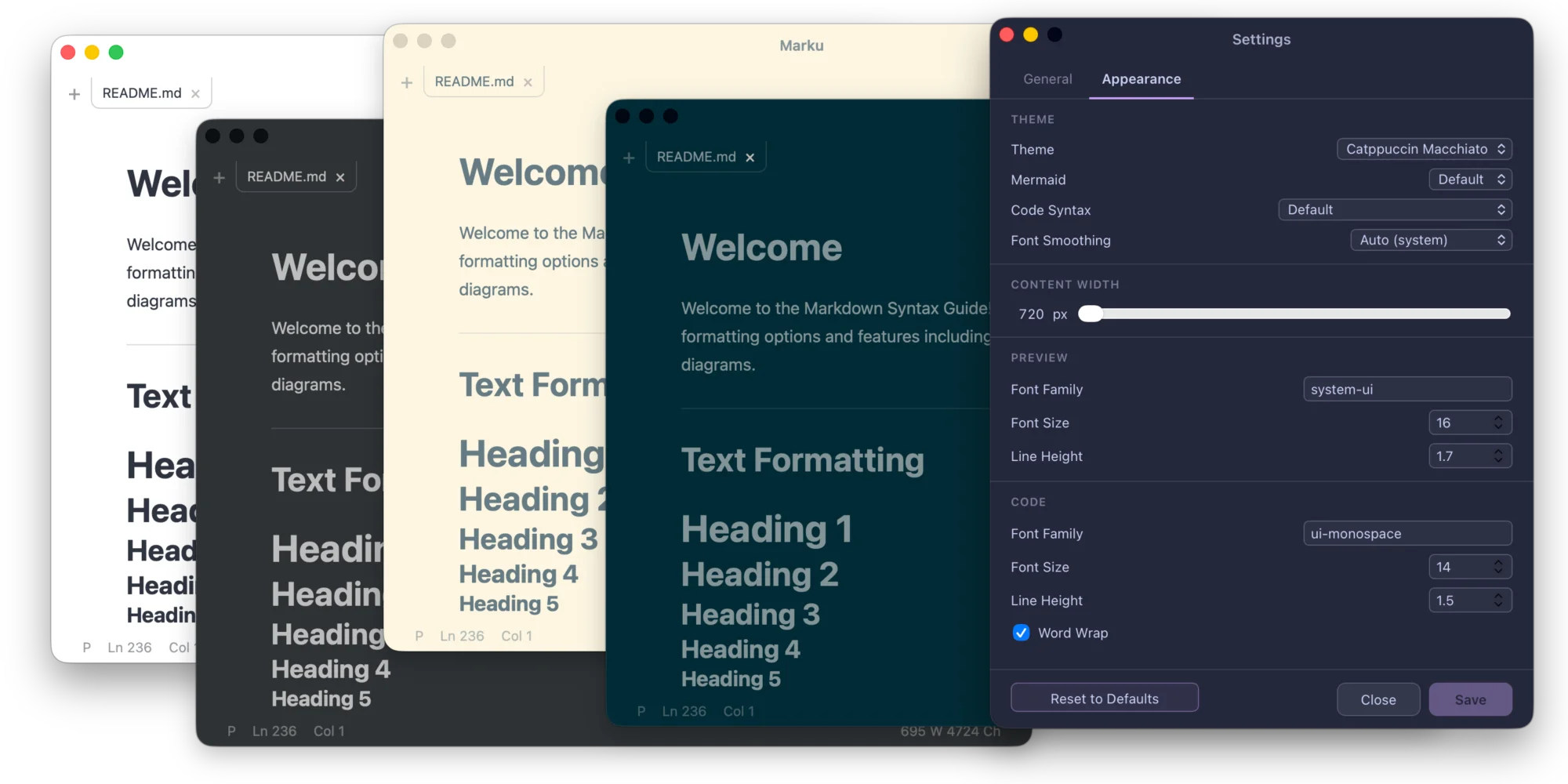This screenshot has width=1568, height=784.
Task: Close README.md tab in the cream window
Action: (x=528, y=82)
